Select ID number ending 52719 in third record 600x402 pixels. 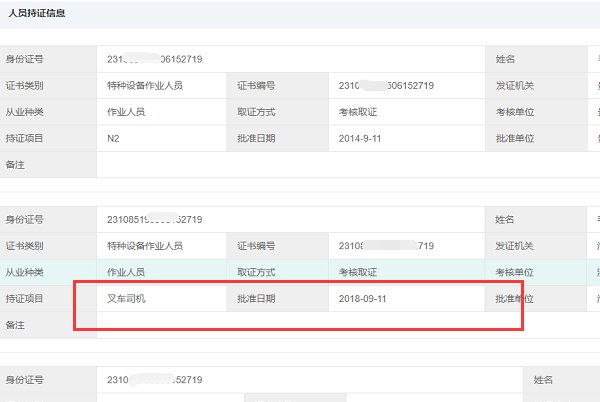[x=155, y=380]
